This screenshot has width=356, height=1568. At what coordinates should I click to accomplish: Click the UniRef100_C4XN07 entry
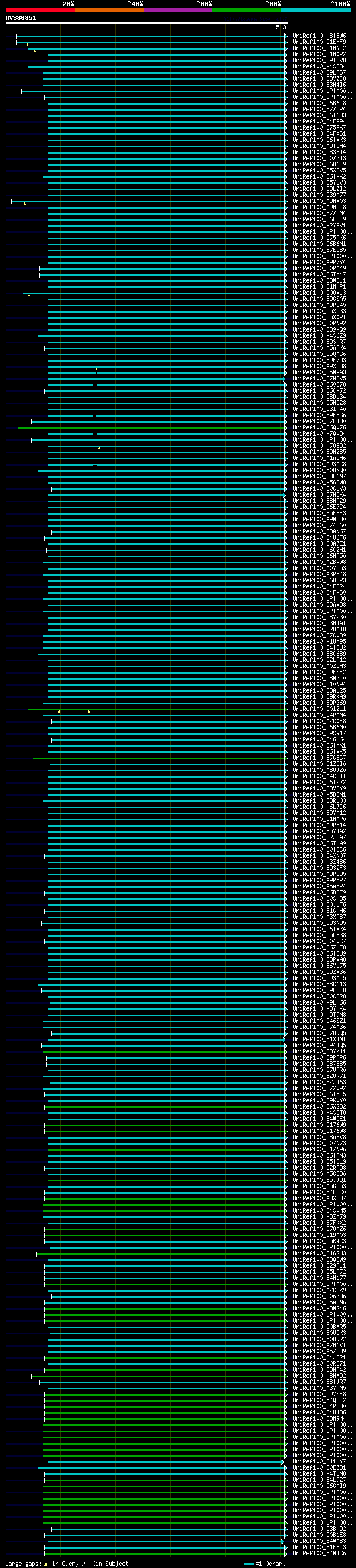(319, 856)
